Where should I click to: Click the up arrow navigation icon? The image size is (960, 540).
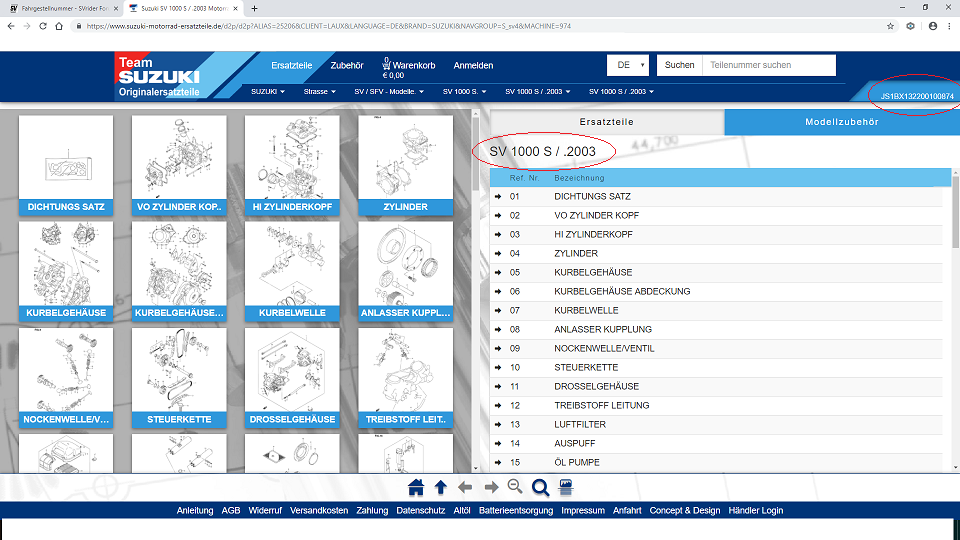[x=441, y=487]
